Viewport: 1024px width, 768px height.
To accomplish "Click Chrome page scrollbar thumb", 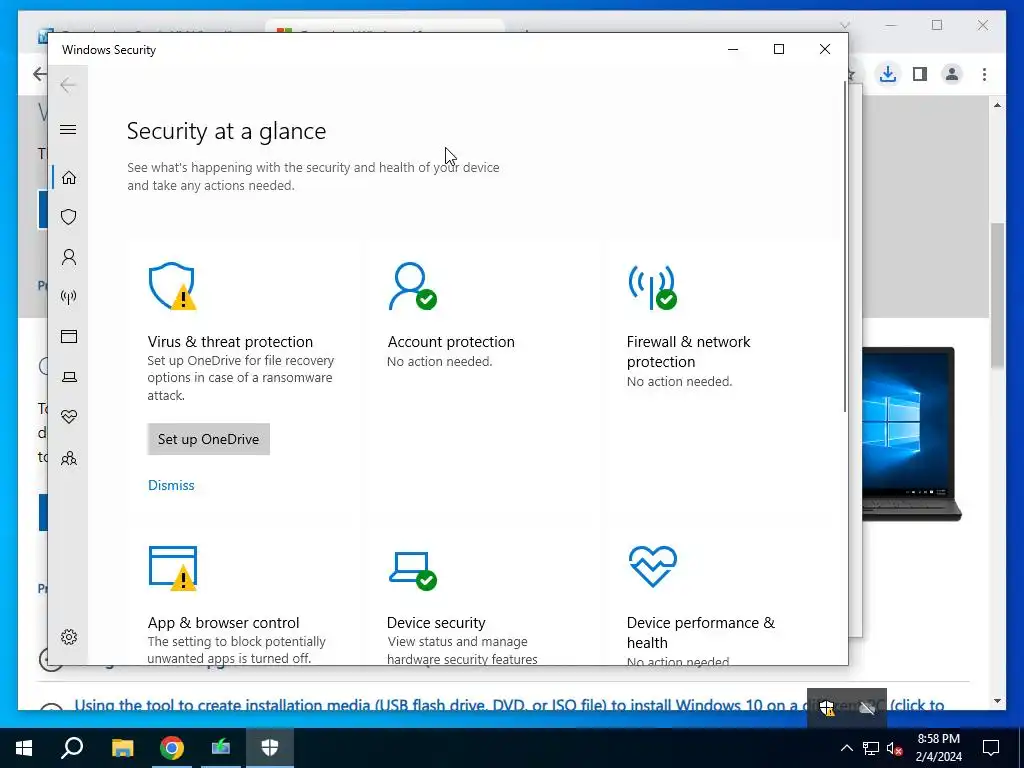I will (997, 295).
